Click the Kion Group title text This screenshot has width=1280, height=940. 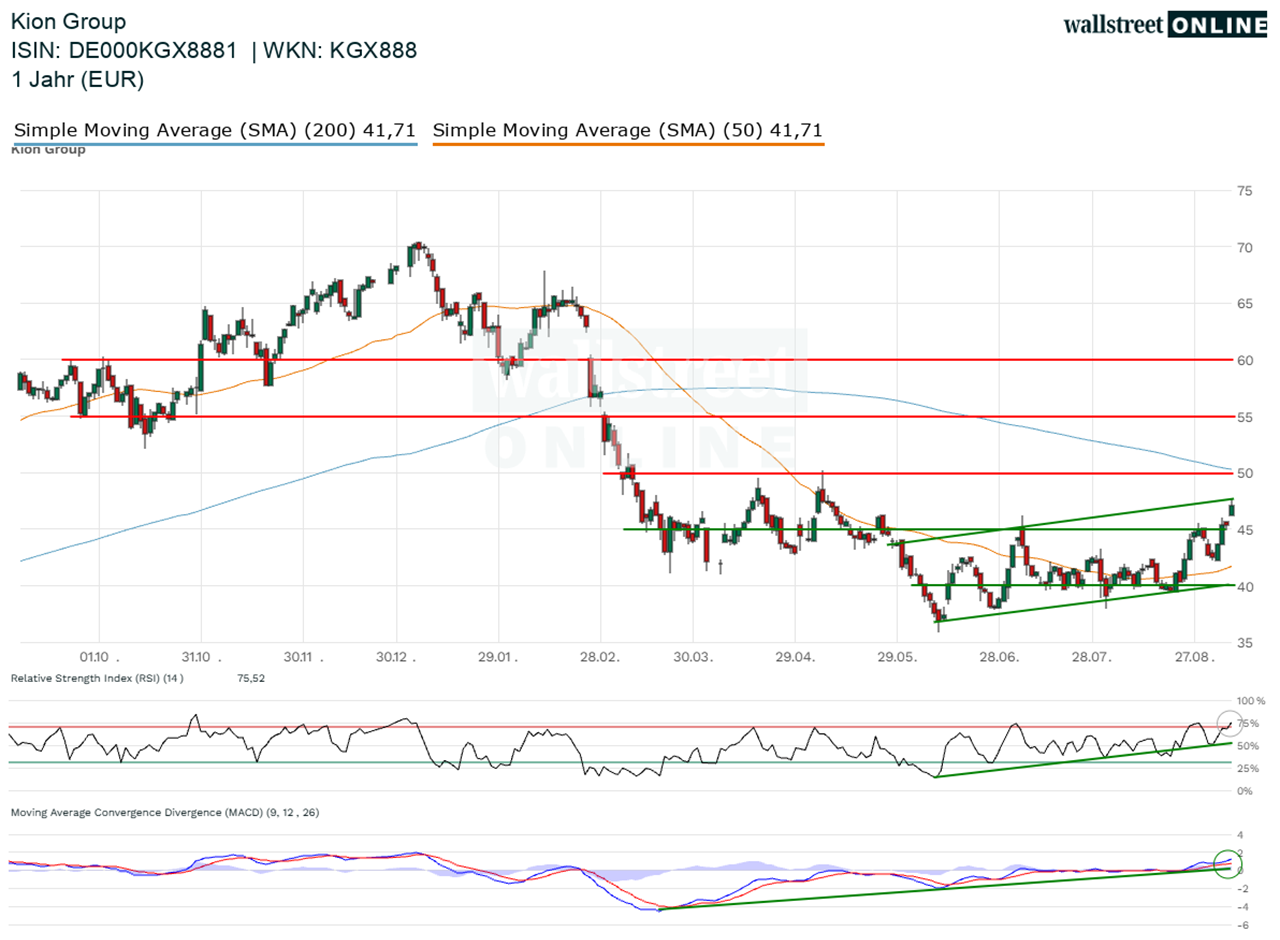click(69, 21)
